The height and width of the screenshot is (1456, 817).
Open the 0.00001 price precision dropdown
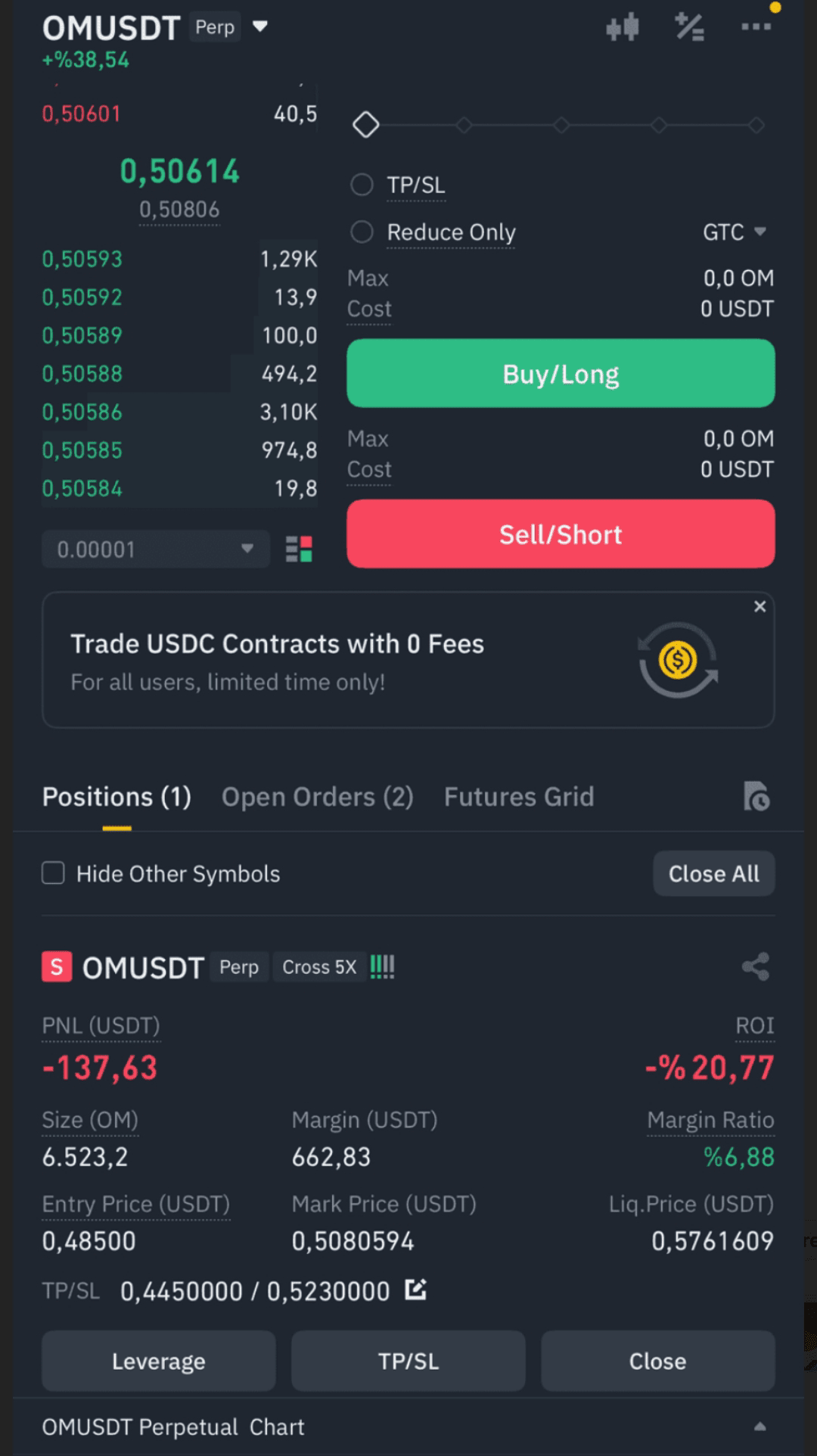156,549
